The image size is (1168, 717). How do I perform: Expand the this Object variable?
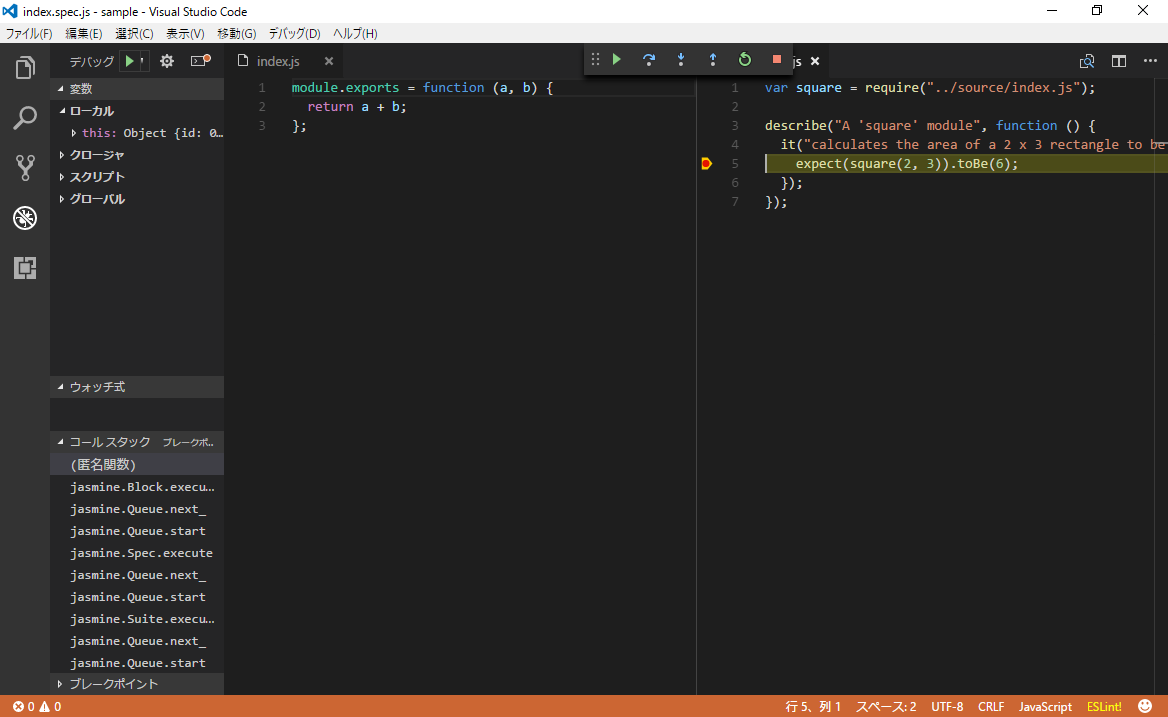pos(74,132)
